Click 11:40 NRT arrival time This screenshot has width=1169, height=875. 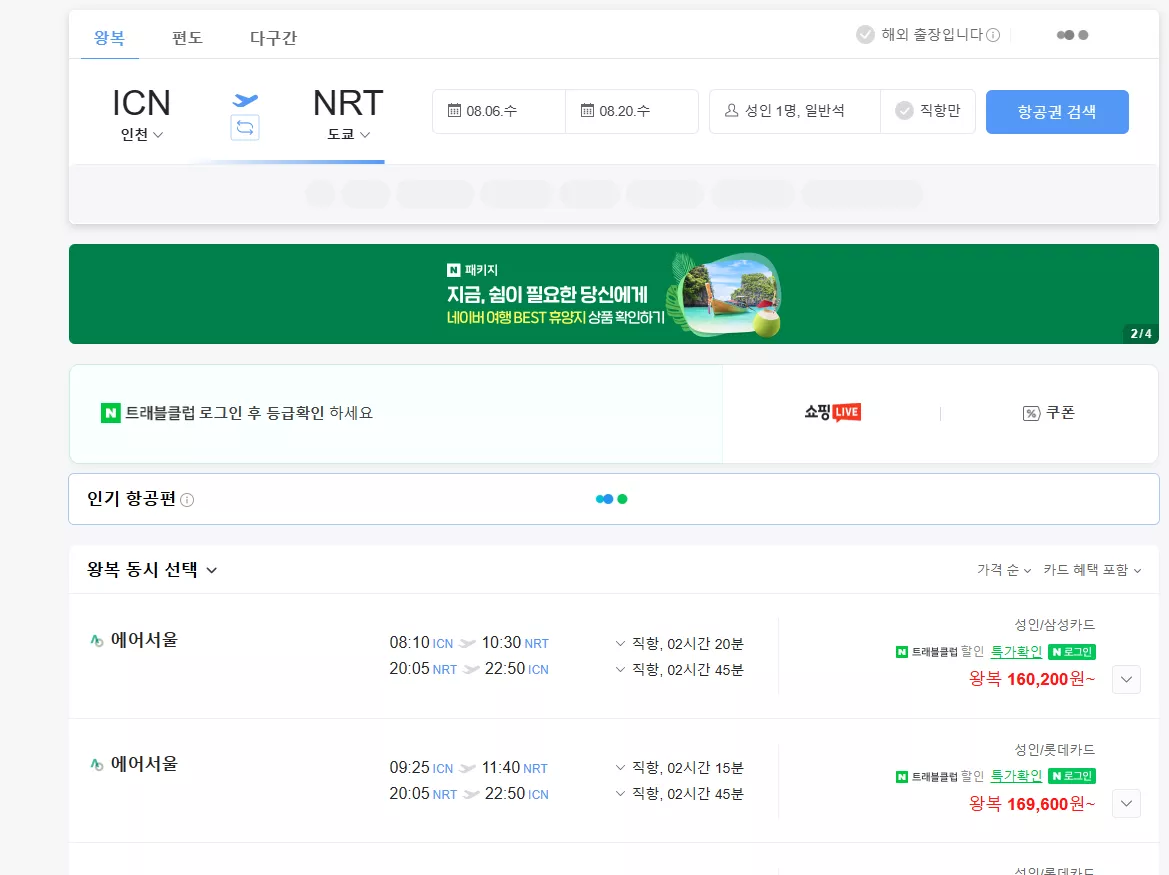[514, 767]
